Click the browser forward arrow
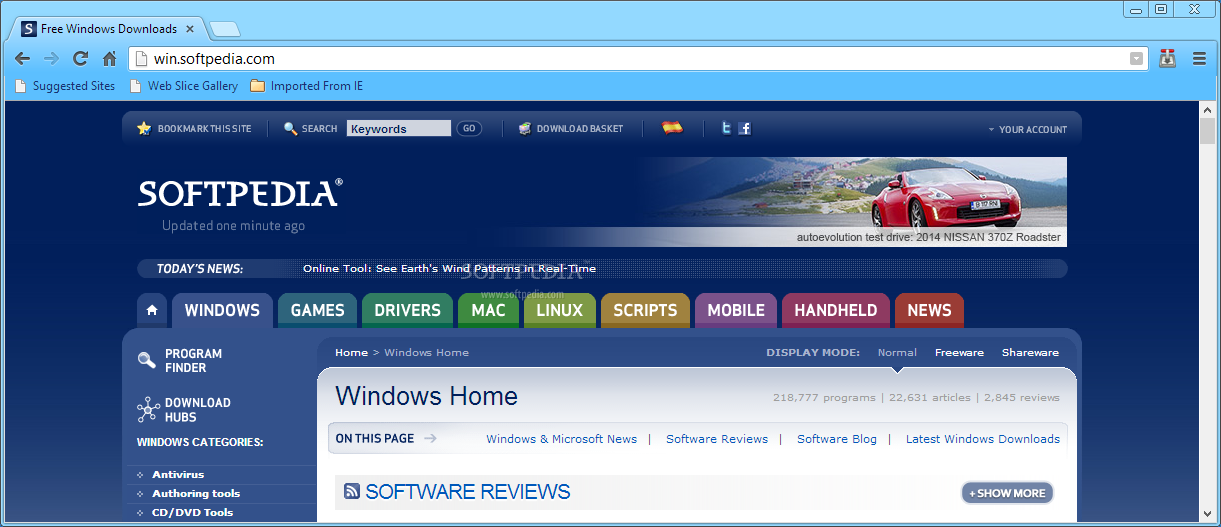This screenshot has width=1221, height=527. coord(51,59)
